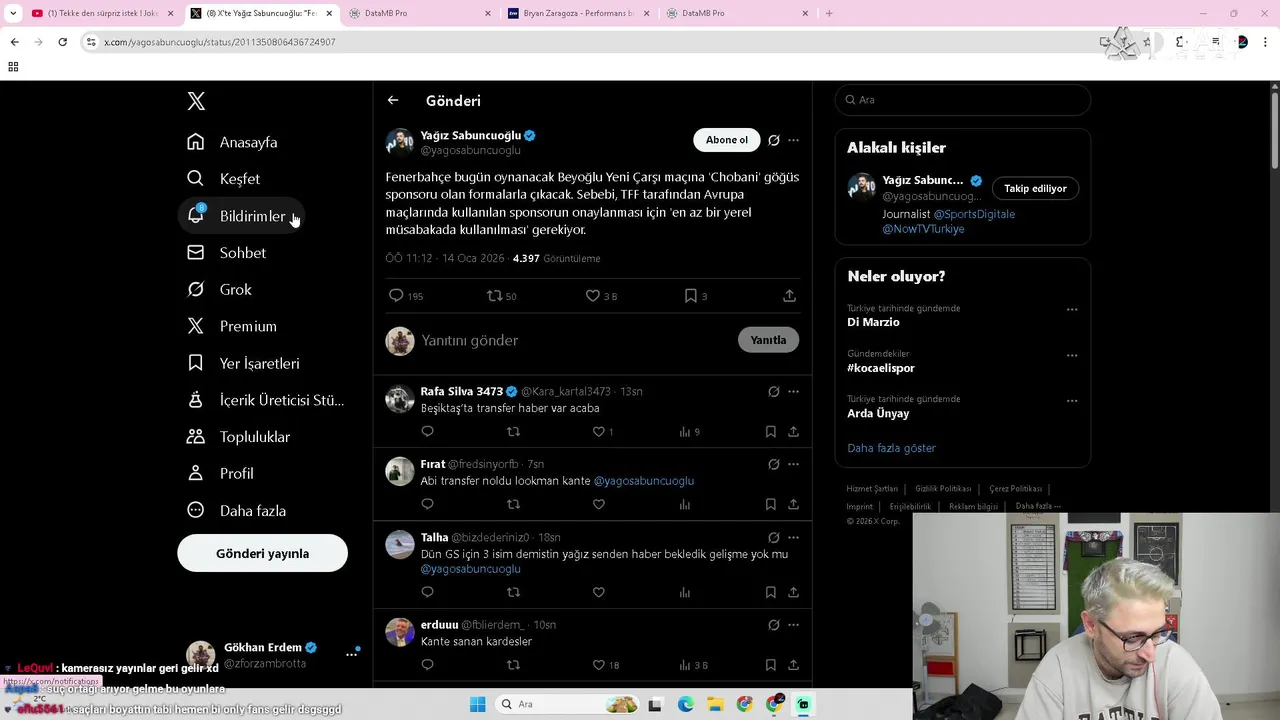This screenshot has height=720, width=1280.
Task: Open account menu next to Gökhan Erdem
Action: coord(351,654)
